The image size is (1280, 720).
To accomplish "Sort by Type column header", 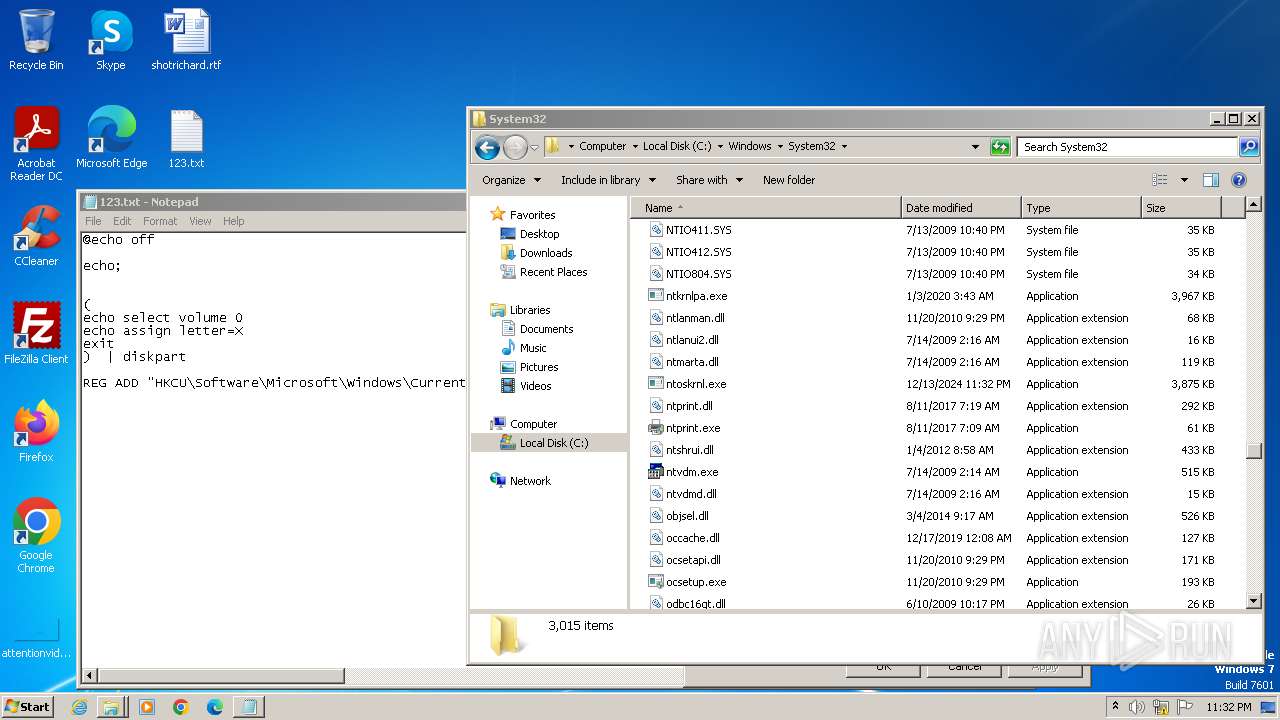I will pos(1081,208).
